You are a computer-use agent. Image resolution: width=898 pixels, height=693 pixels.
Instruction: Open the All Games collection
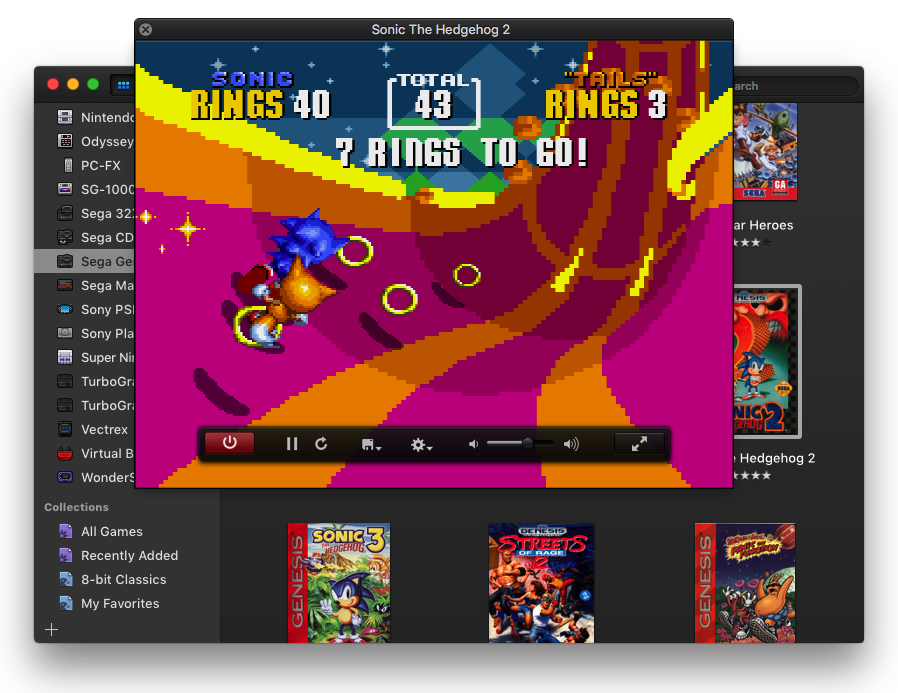(110, 531)
